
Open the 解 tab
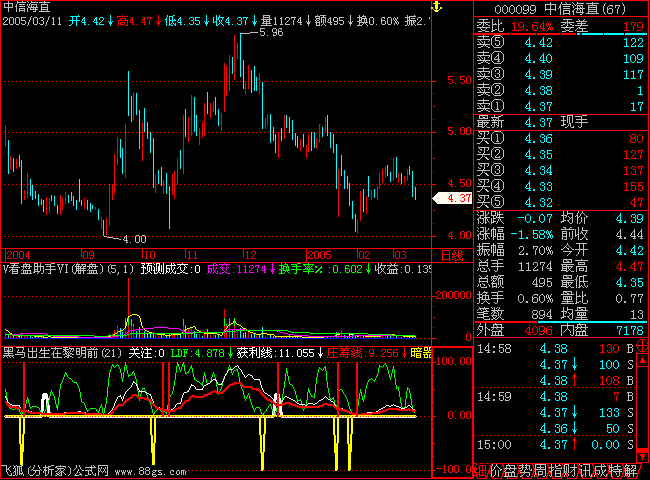(631, 471)
